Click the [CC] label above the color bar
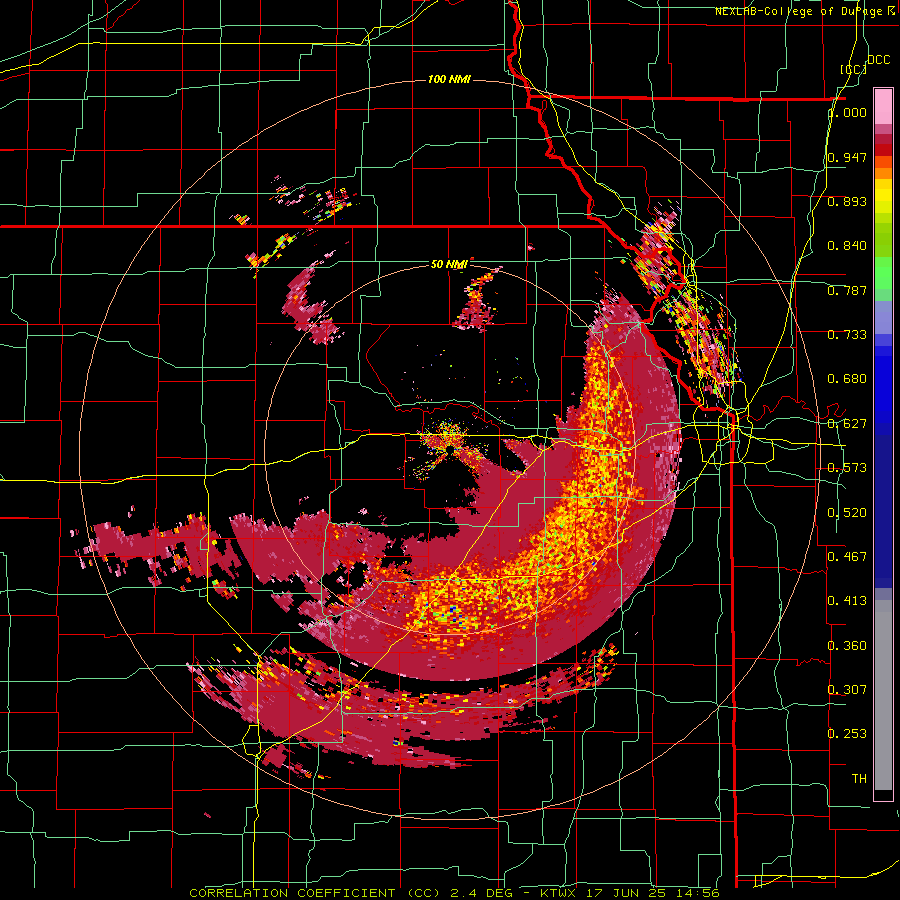Viewport: 900px width, 900px height. pos(853,69)
